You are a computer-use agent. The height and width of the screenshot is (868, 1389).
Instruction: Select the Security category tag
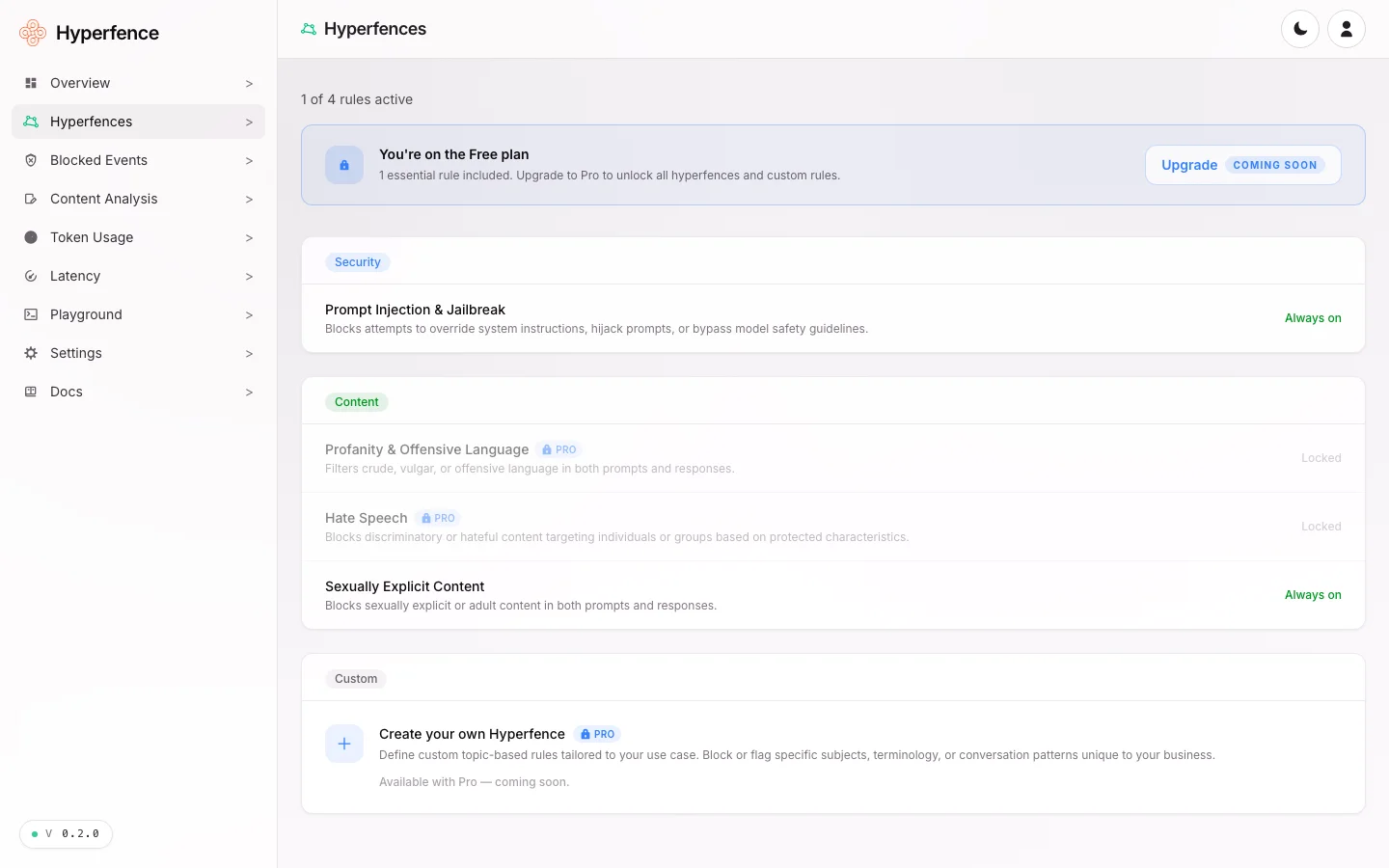coord(358,262)
